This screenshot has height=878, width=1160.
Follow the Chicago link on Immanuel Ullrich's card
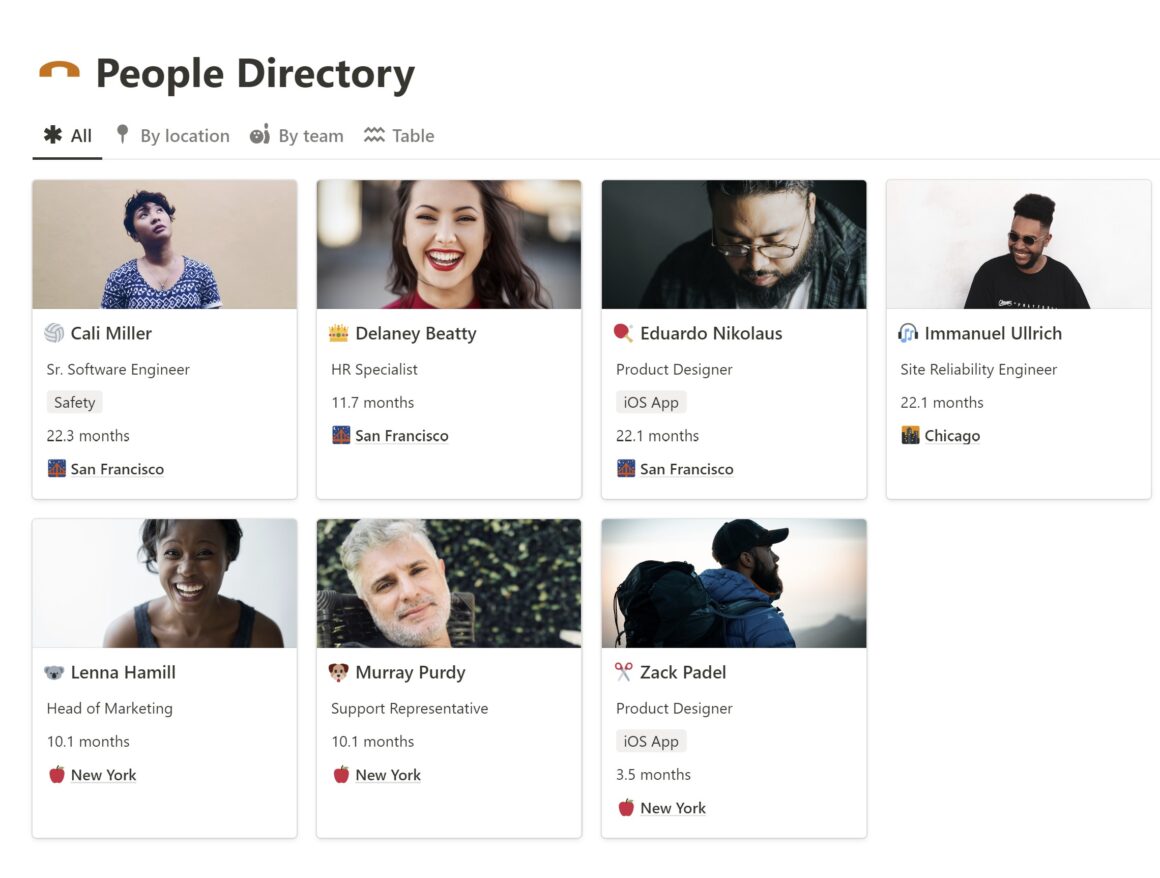tap(952, 436)
